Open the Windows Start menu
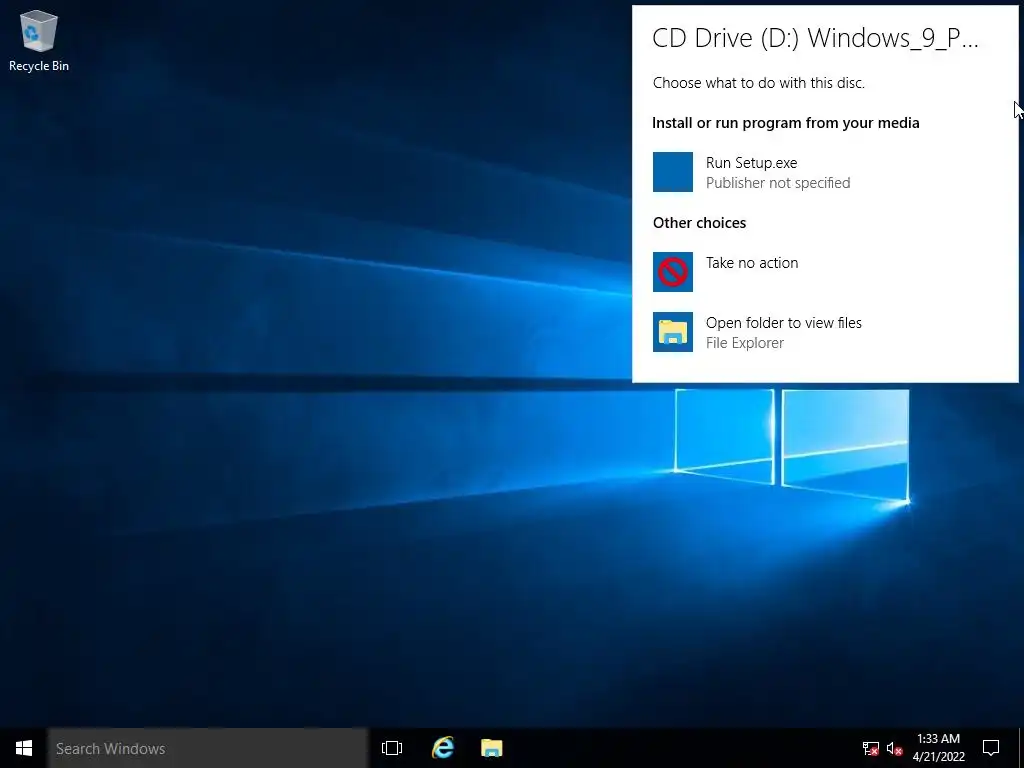Screen dimensions: 1024x768 (x=24, y=748)
